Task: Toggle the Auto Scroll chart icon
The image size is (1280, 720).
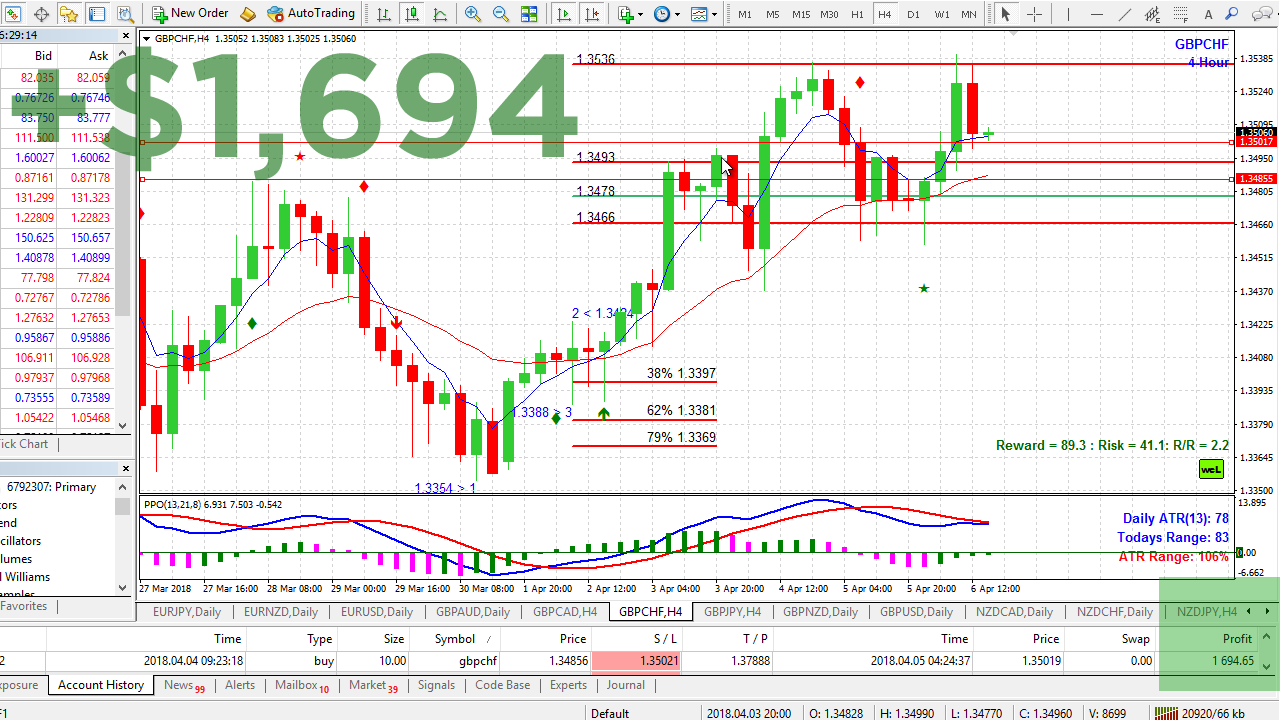Action: [565, 14]
